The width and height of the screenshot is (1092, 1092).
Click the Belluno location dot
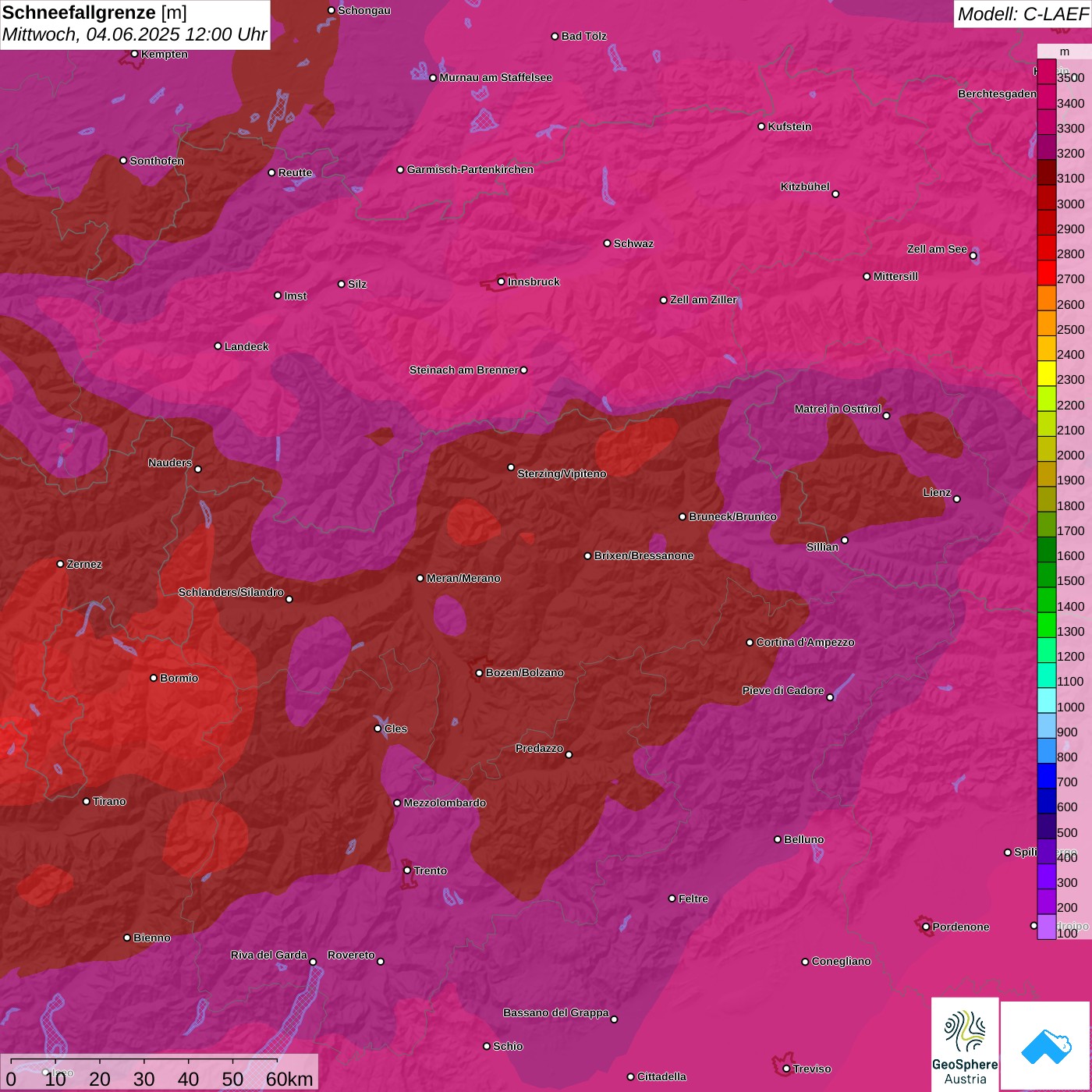778,839
